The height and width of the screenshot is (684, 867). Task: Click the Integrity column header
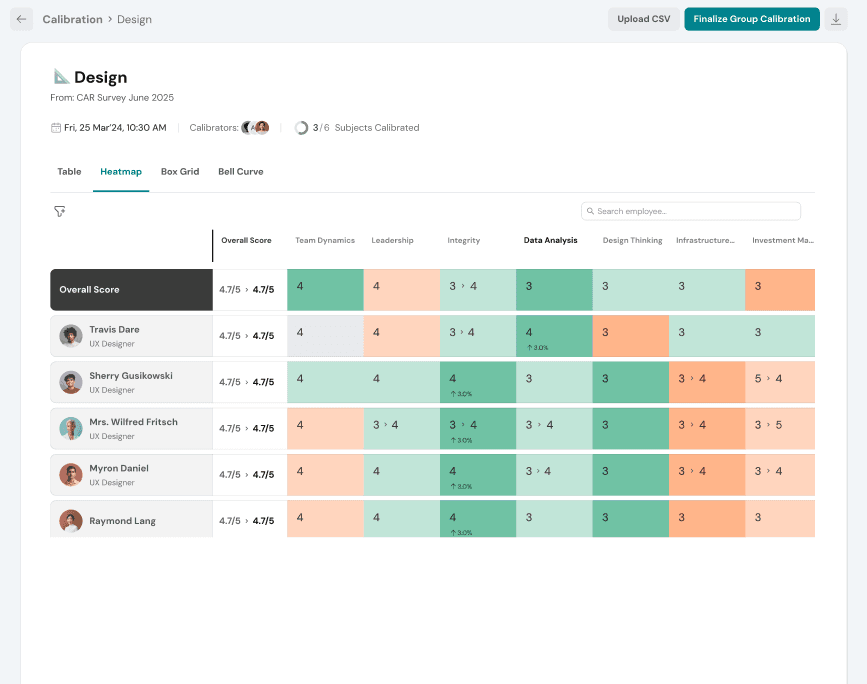(463, 241)
